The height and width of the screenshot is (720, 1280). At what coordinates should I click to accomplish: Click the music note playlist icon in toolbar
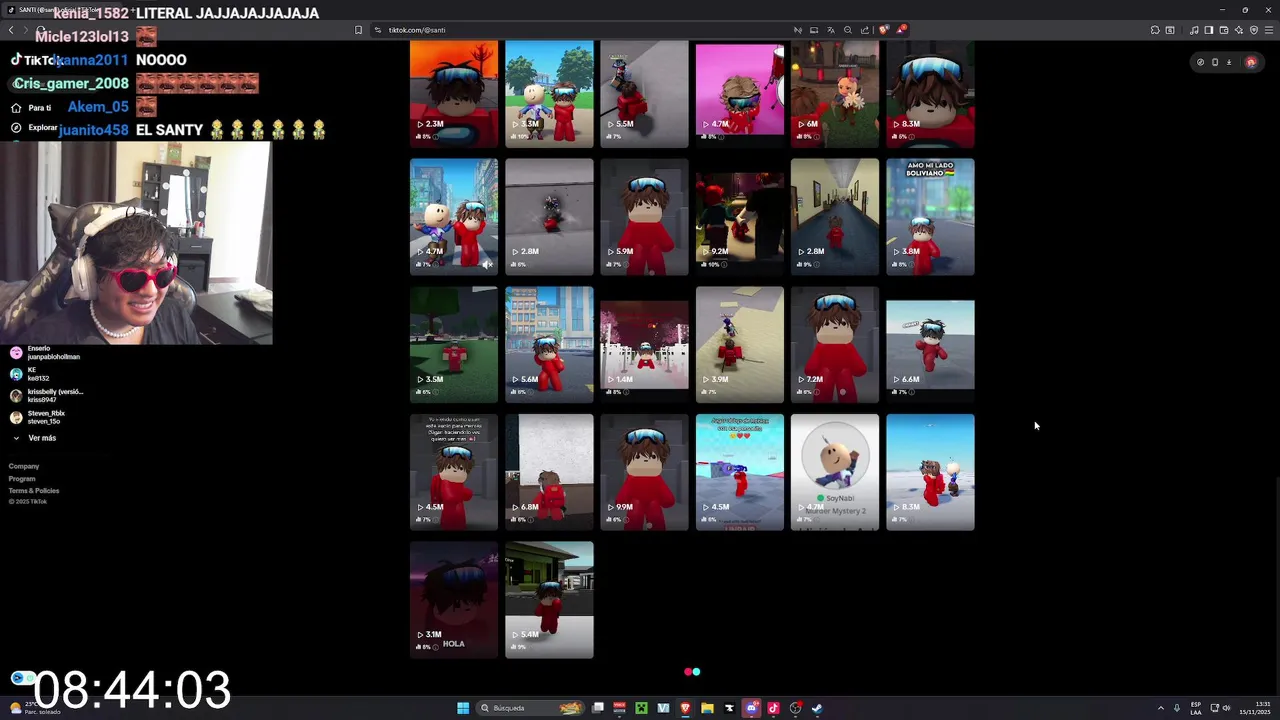(1194, 30)
